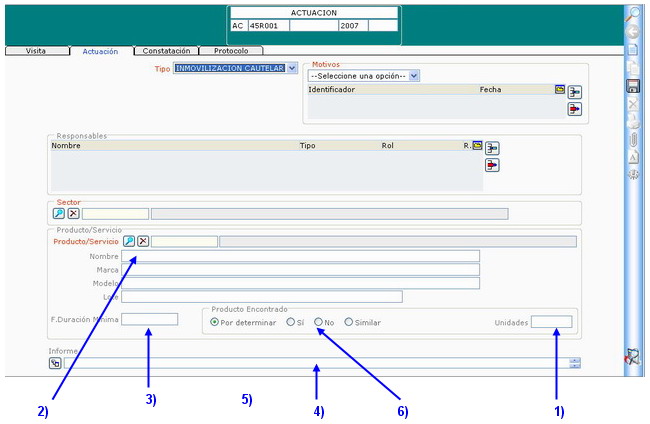Click the add Responsables row icon

point(492,148)
